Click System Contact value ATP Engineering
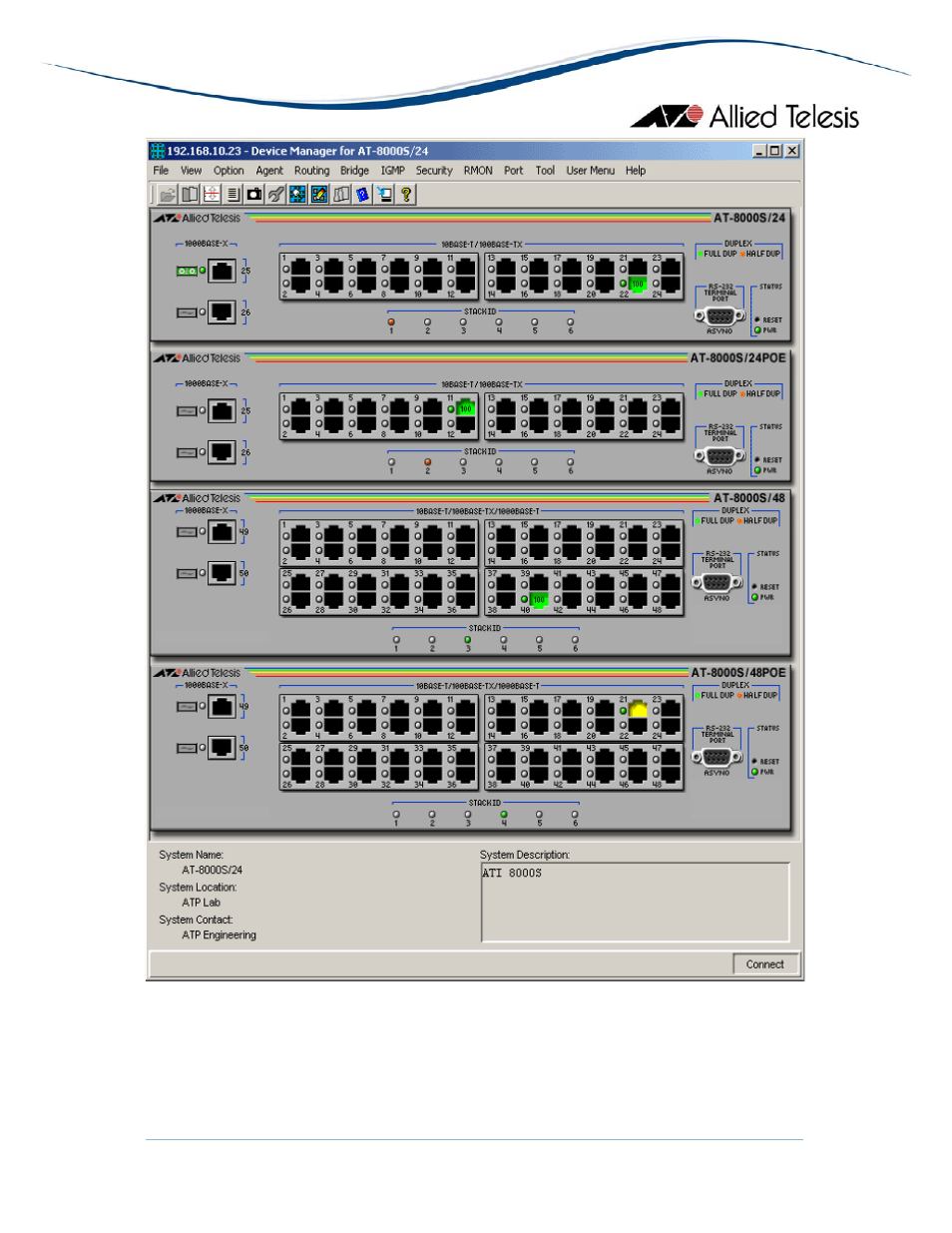The image size is (952, 1233). coord(219,935)
